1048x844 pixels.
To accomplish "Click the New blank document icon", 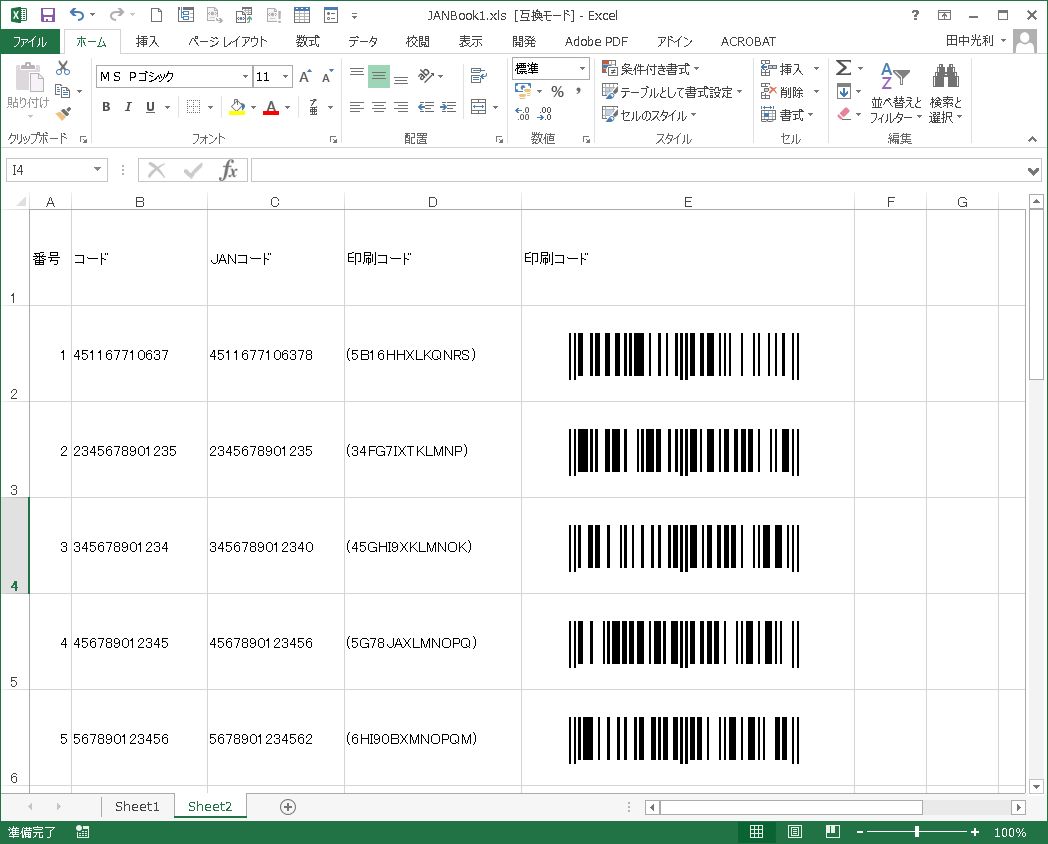I will pos(156,15).
